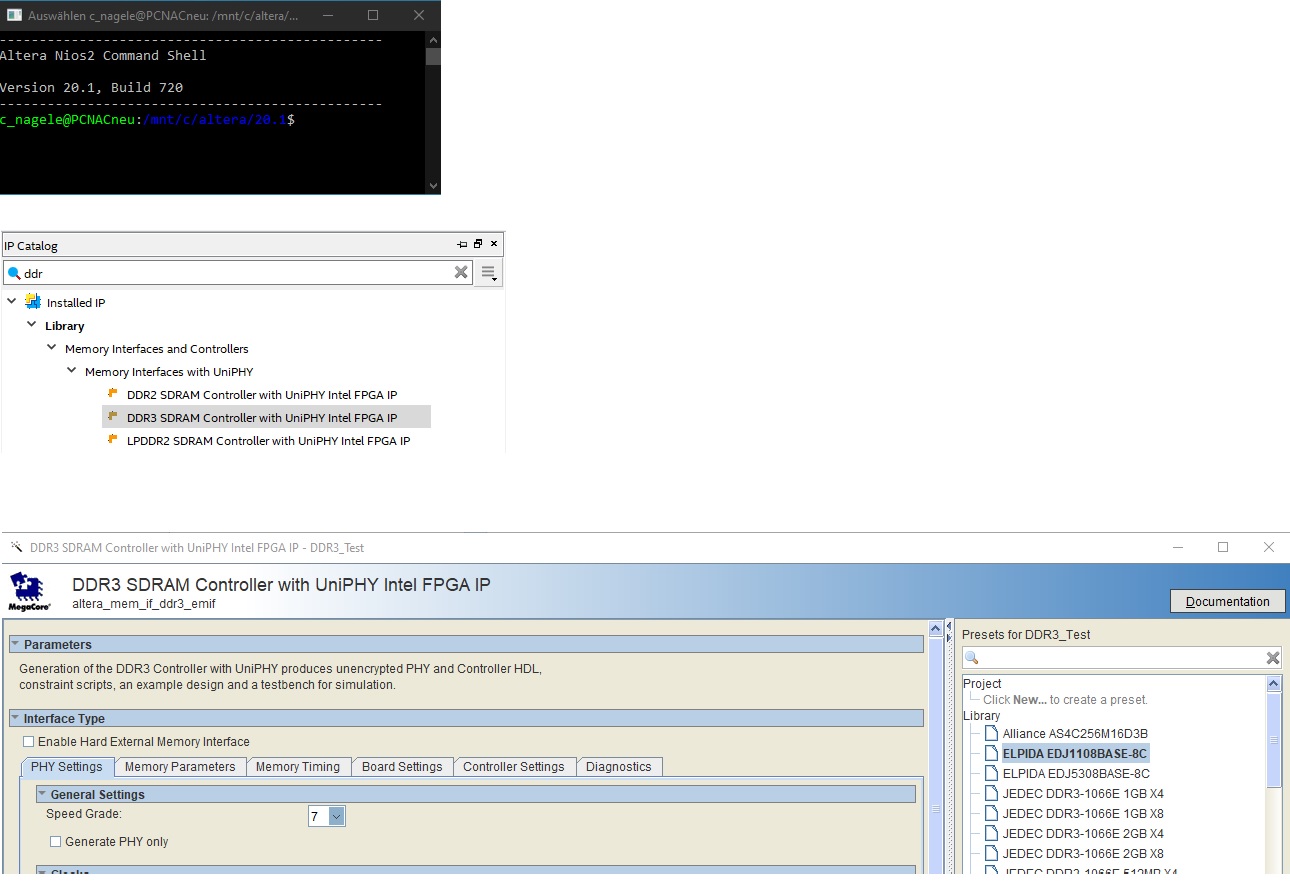Image resolution: width=1290 pixels, height=893 pixels.
Task: Click the Installed IP label
Action: (76, 303)
